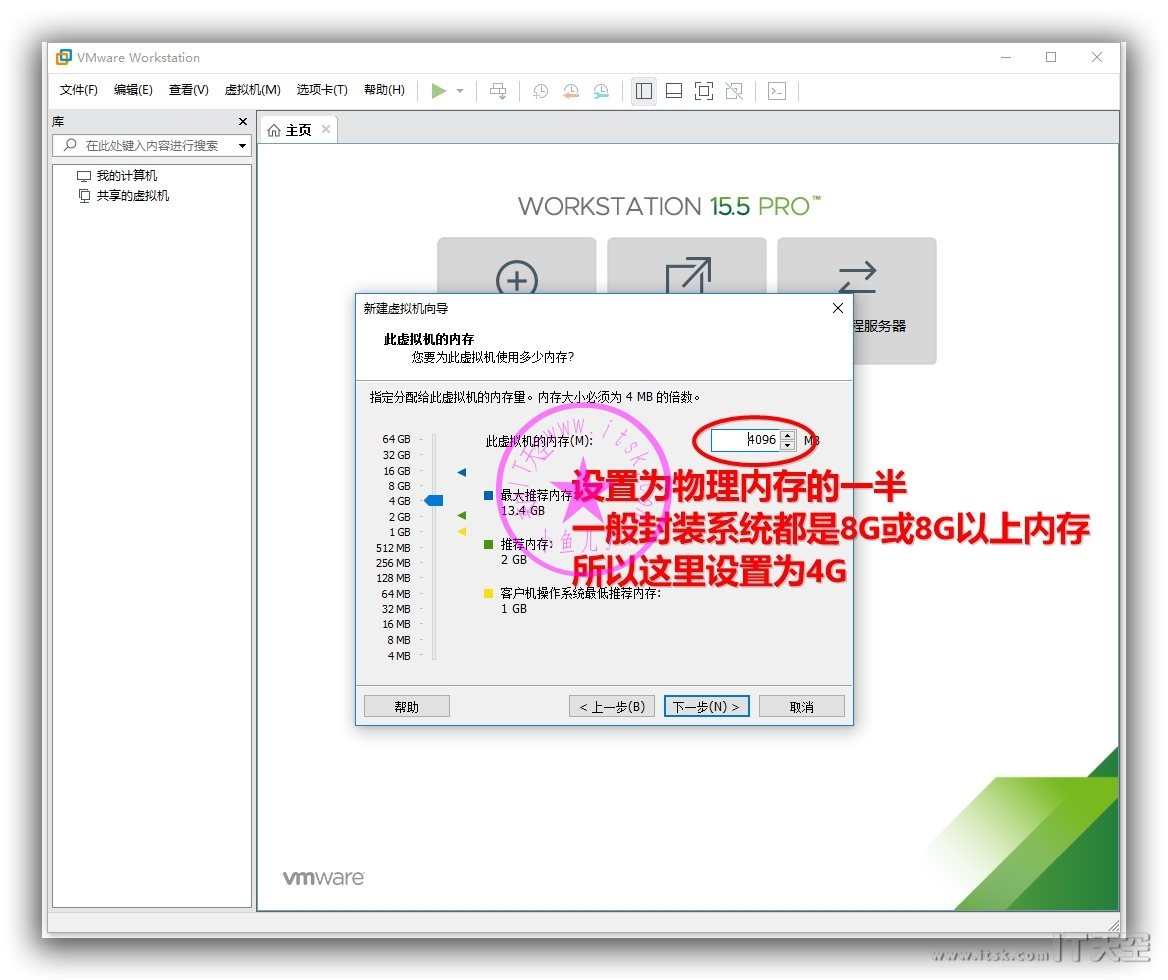Image resolution: width=1168 pixels, height=980 pixels.
Task: Click the < 上一步(B) button
Action: [x=612, y=706]
